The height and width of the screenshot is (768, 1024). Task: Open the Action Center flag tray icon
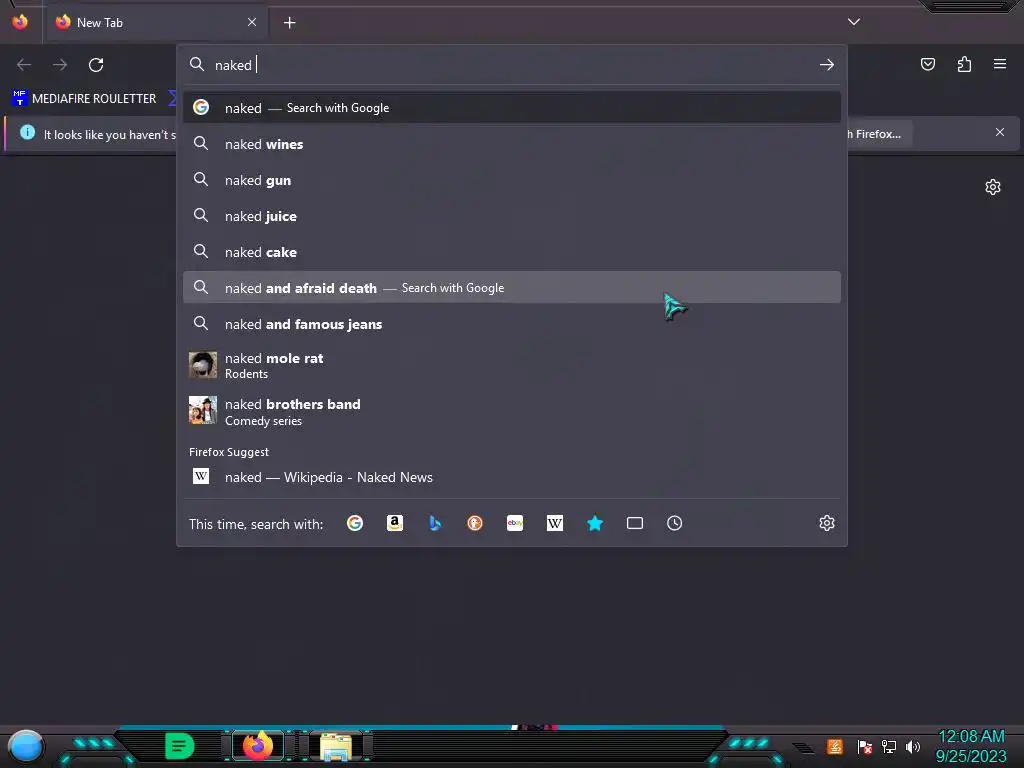(x=864, y=746)
